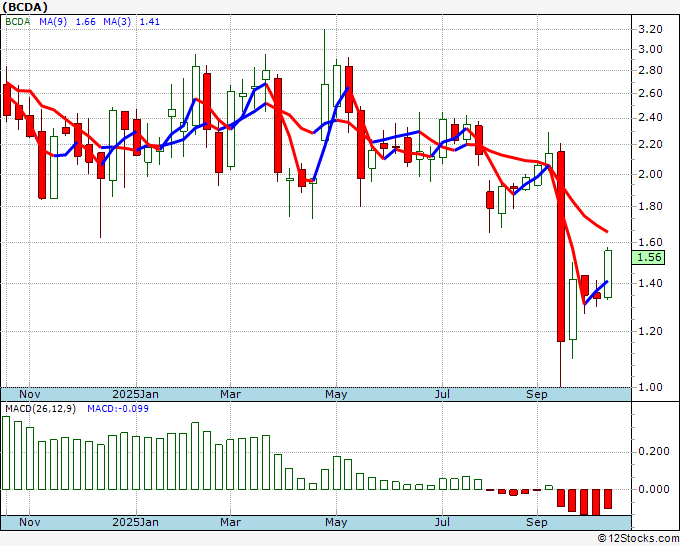The image size is (680, 546).
Task: Select the 0.000 MACD axis label
Action: (x=654, y=489)
